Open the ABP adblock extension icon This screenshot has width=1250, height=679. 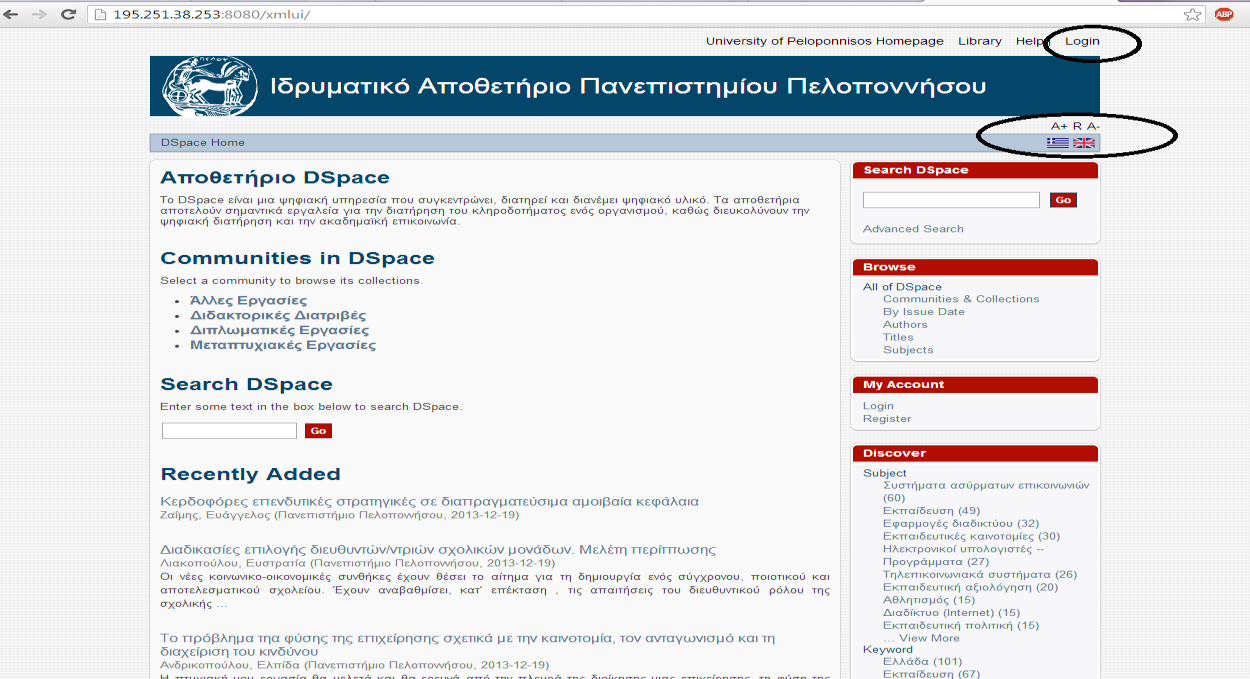pyautogui.click(x=1224, y=14)
